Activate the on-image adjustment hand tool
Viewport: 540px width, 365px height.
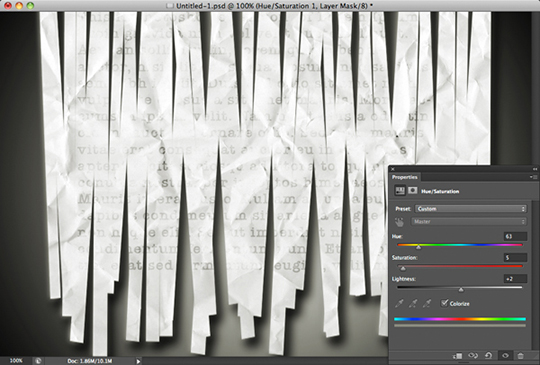click(399, 222)
